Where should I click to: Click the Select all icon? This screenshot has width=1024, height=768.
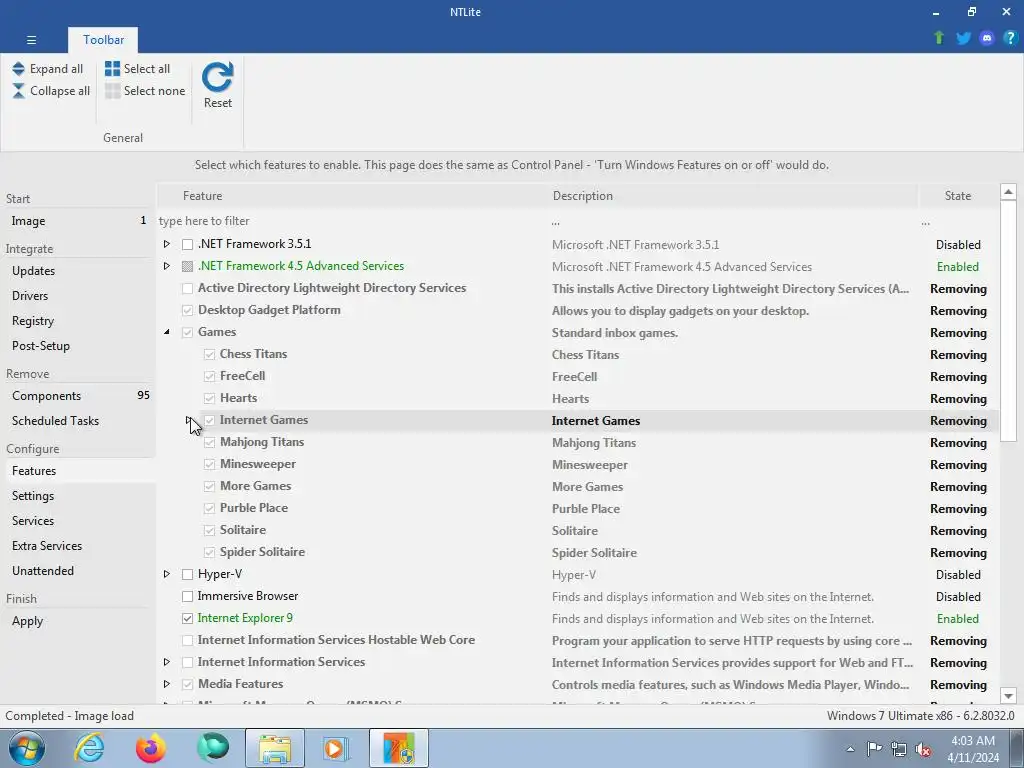pyautogui.click(x=112, y=69)
